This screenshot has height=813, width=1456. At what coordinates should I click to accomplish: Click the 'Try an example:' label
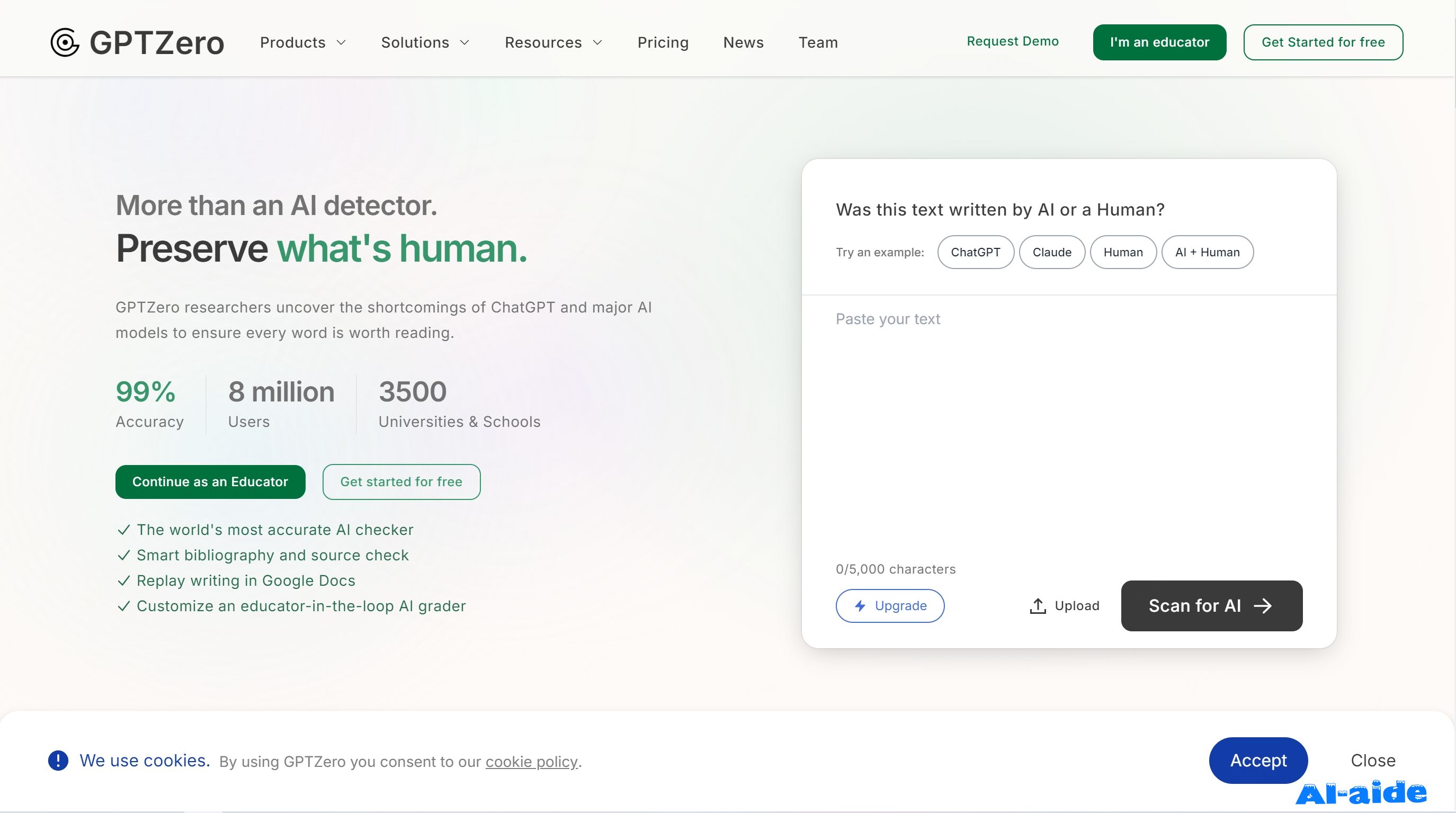[x=880, y=252]
